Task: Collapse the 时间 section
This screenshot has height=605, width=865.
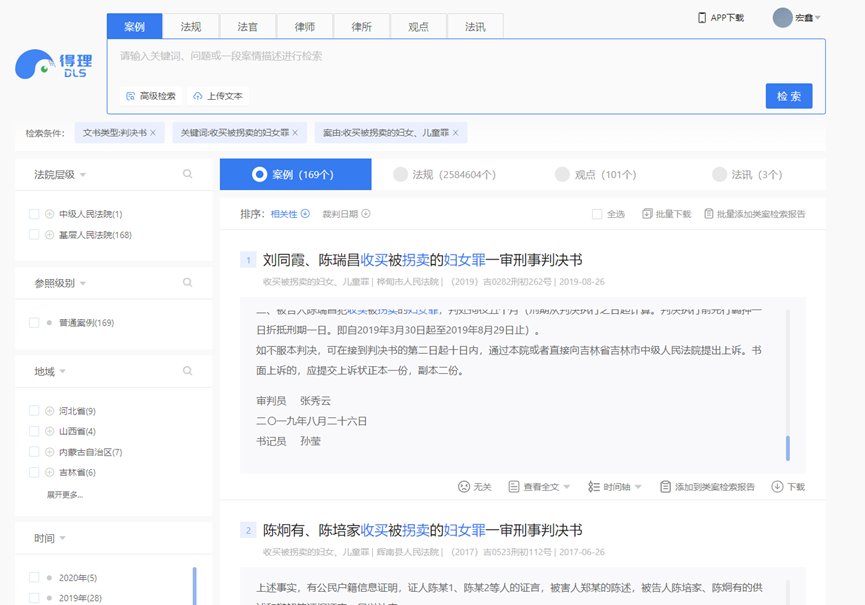Action: pyautogui.click(x=62, y=538)
